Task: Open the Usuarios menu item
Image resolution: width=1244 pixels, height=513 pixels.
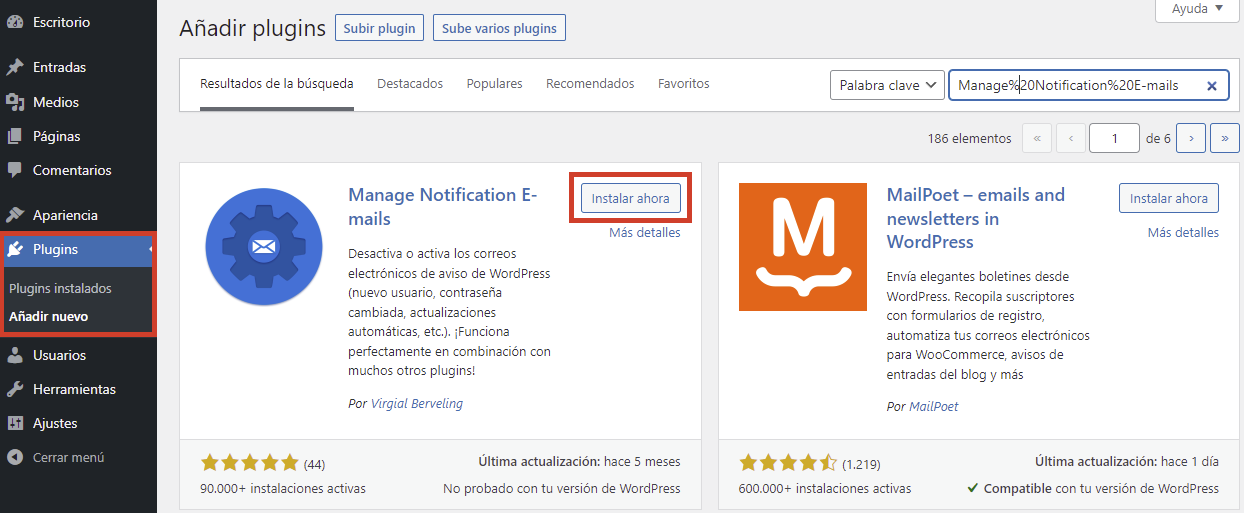Action: pyautogui.click(x=78, y=355)
